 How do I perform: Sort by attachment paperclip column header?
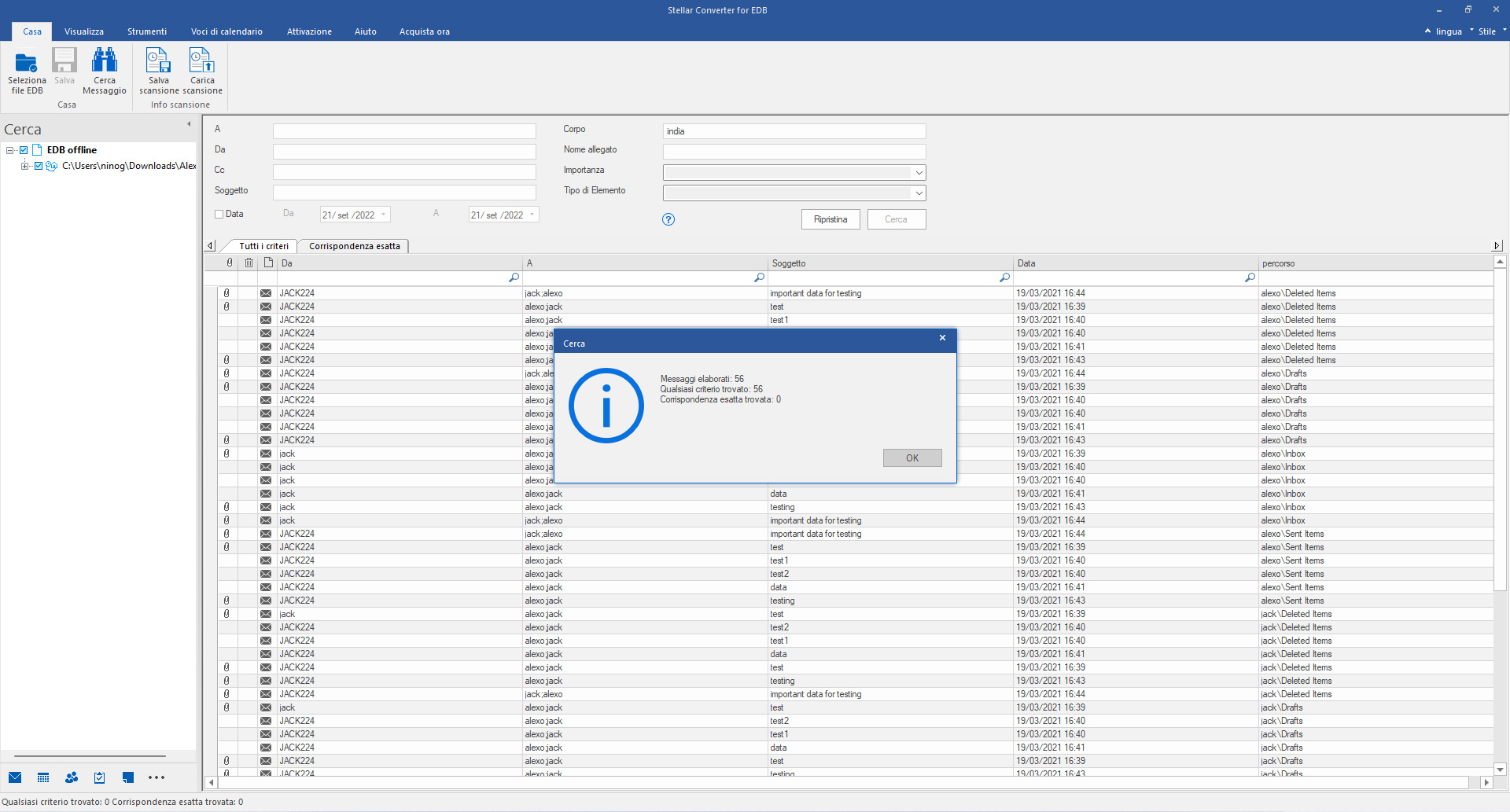pos(230,263)
